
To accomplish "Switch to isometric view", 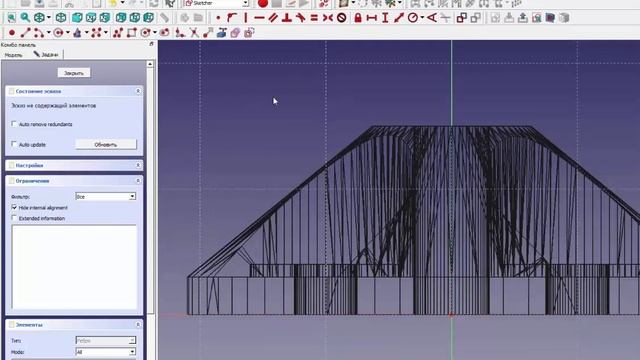I will (61, 18).
